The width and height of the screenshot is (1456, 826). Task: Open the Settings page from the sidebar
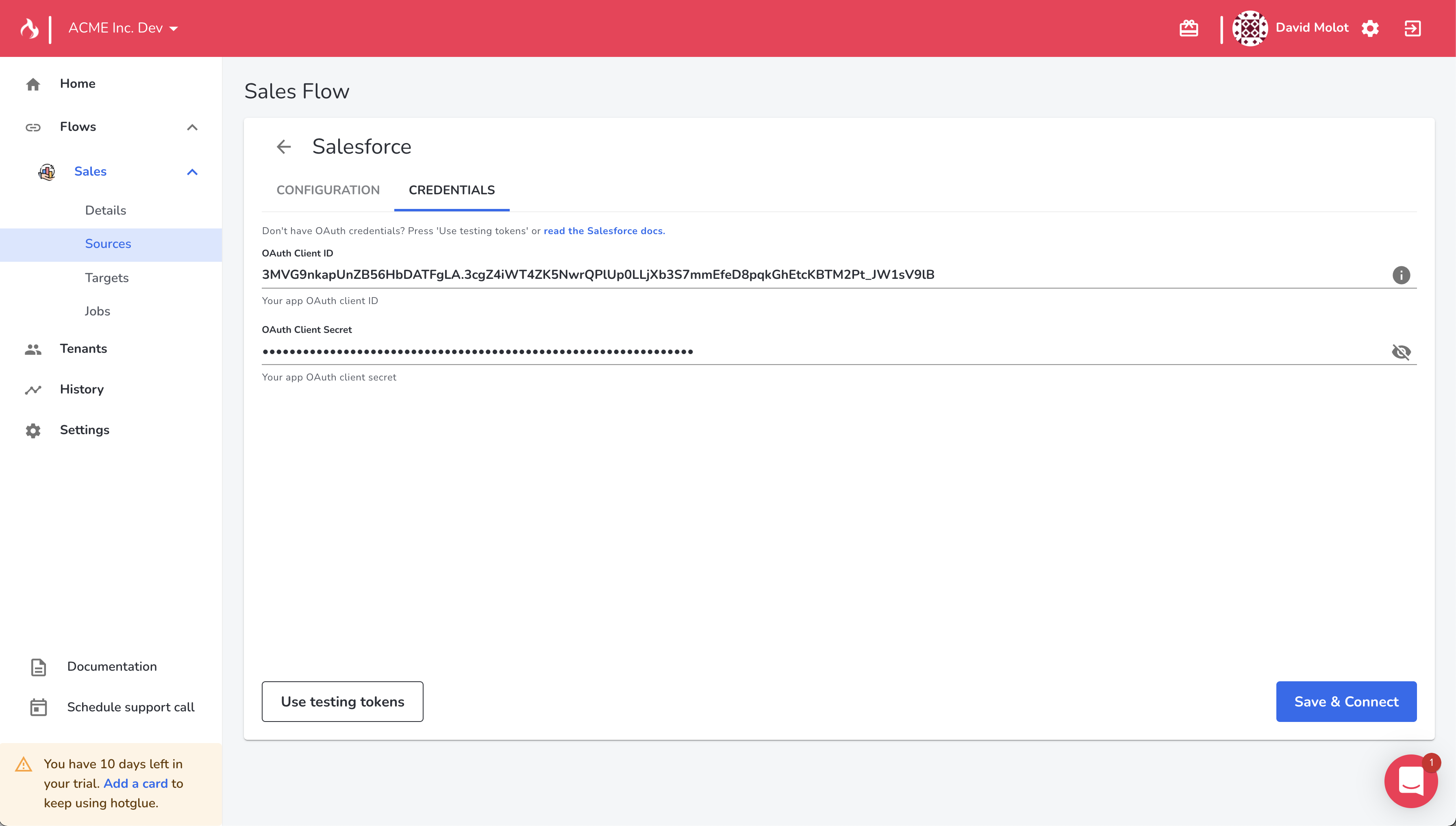[x=85, y=430]
